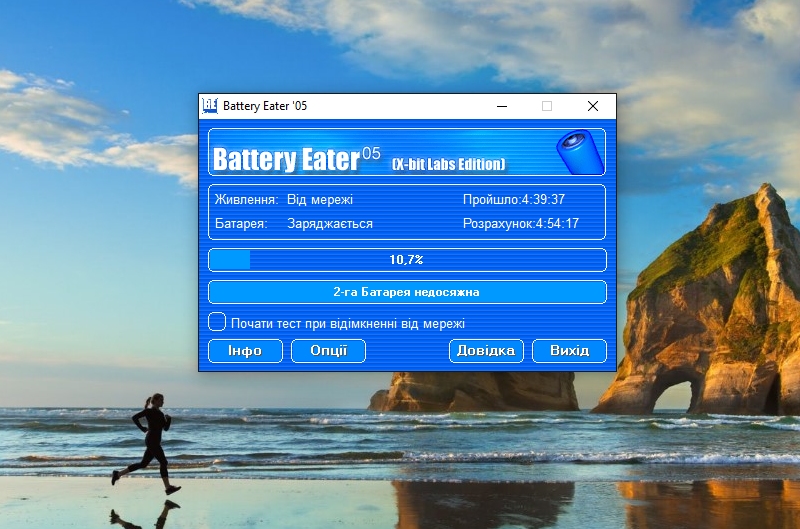Screen dimensions: 800x529
Task: Click the '2-га Батарея недосяжна' status bar
Action: click(x=406, y=292)
